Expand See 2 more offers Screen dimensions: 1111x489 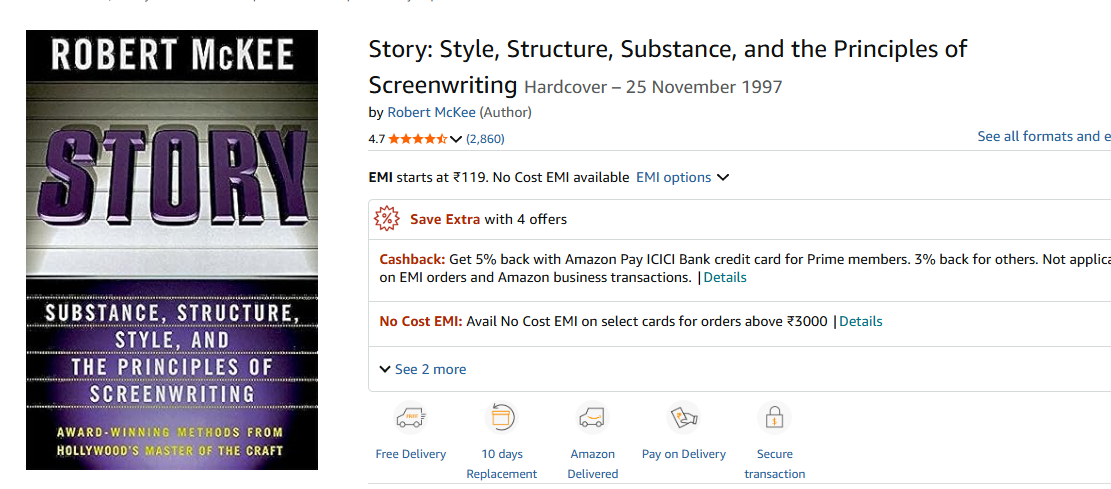coord(423,369)
